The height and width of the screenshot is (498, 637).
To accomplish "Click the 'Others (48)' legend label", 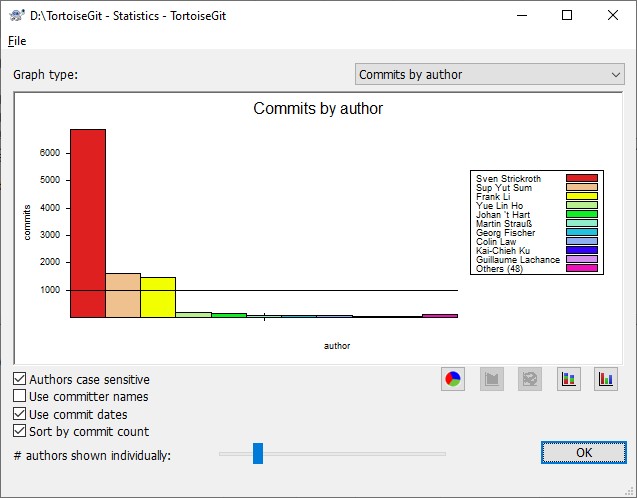I will point(499,269).
